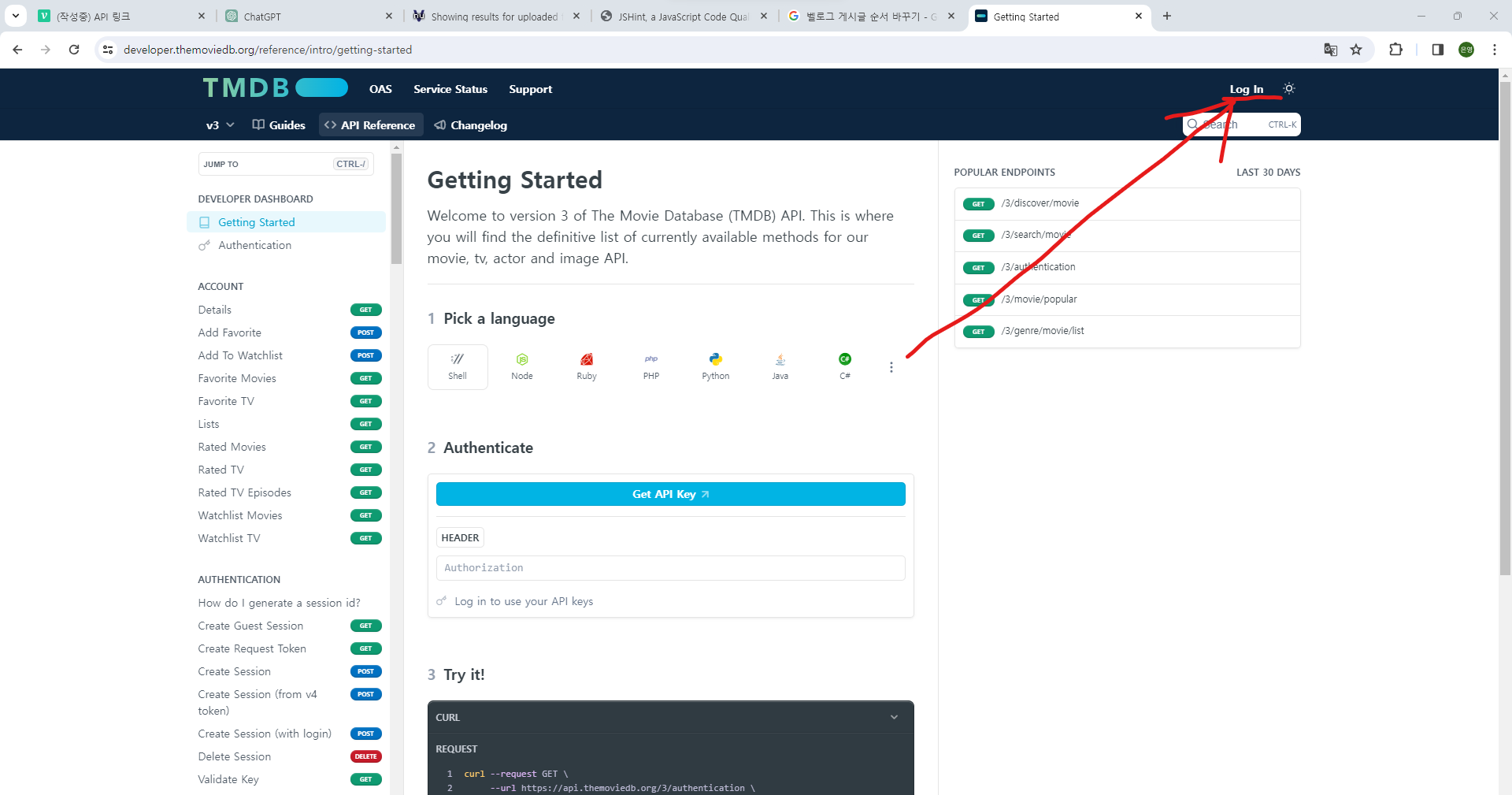The width and height of the screenshot is (1512, 795).
Task: Focus the Authorization header field
Action: coord(670,568)
